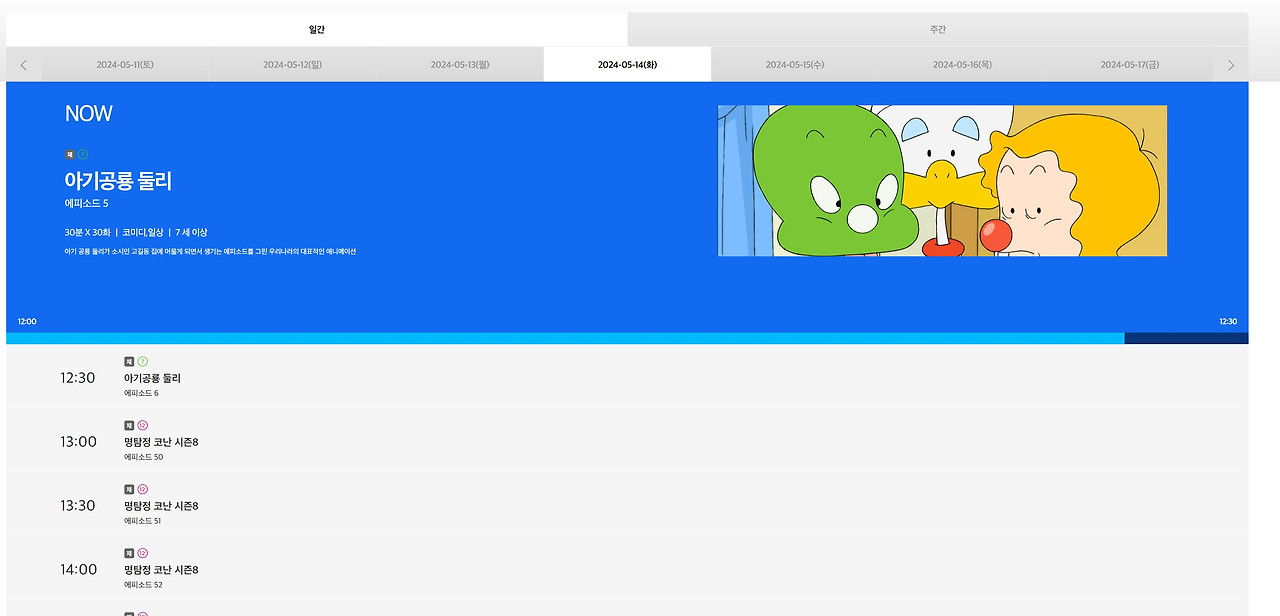
Task: Click 에피소드 52 text
Action: [143, 585]
